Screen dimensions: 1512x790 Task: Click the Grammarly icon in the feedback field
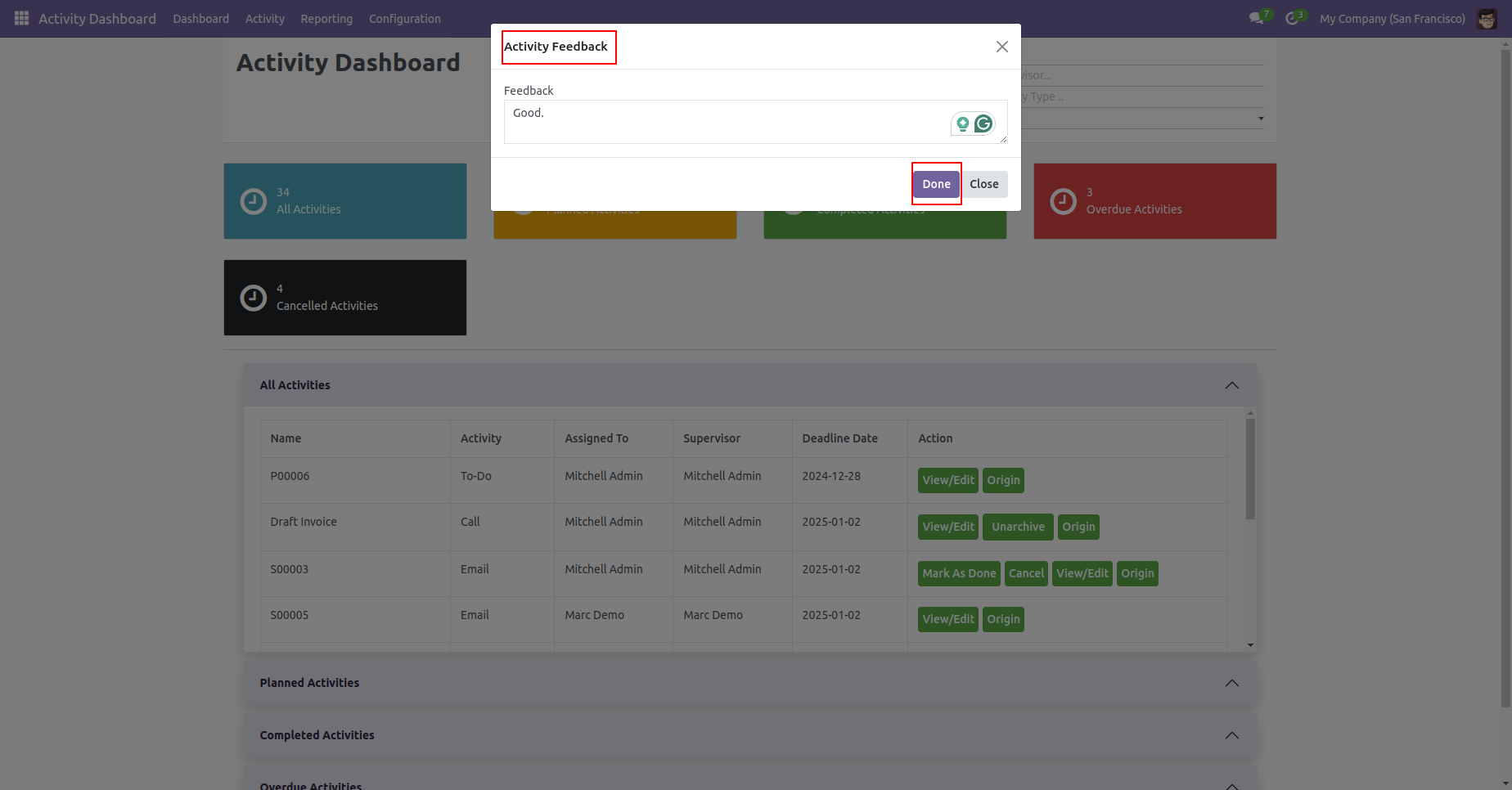[983, 123]
